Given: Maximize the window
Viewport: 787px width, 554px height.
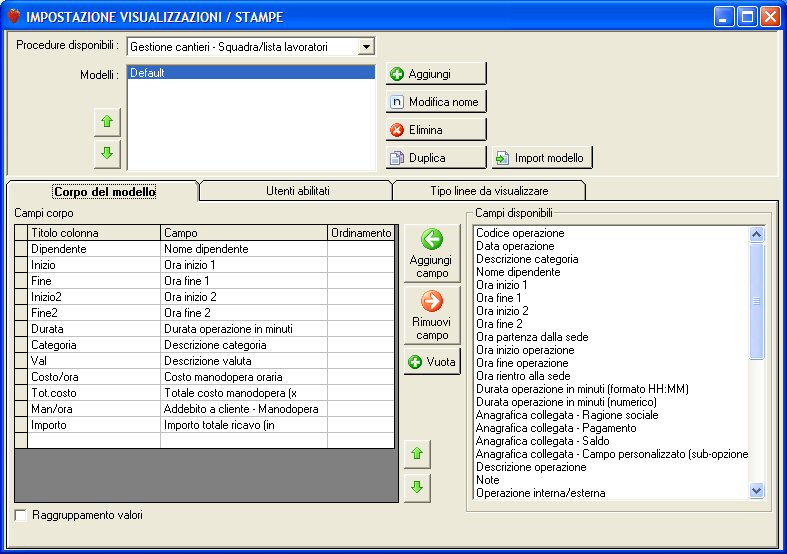Looking at the screenshot, I should point(746,17).
